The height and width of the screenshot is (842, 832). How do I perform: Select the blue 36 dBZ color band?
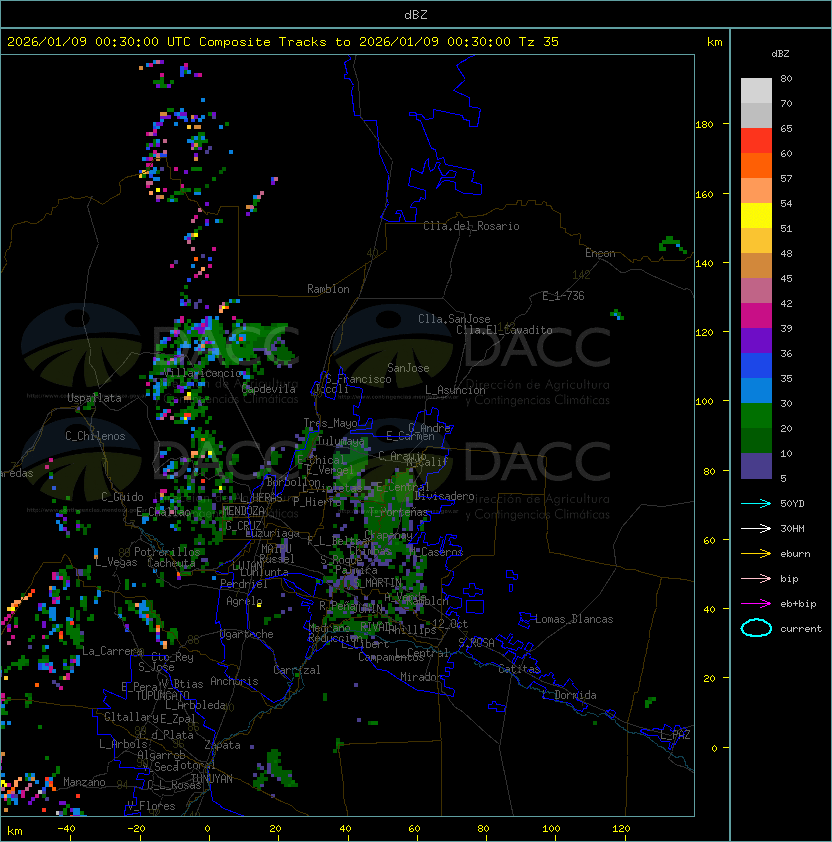[756, 366]
